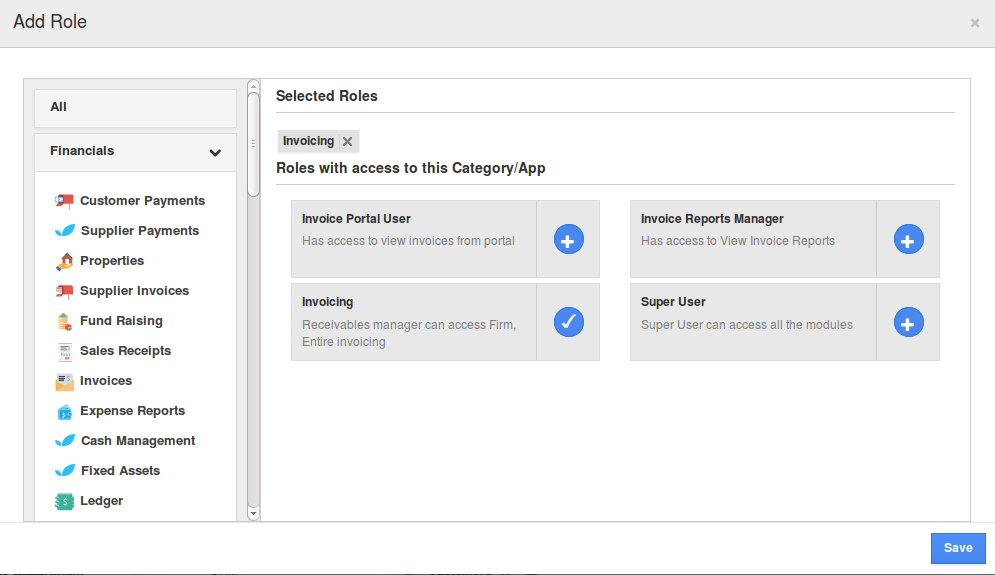This screenshot has width=995, height=575.
Task: Add the Invoice Reports Manager role
Action: (908, 240)
